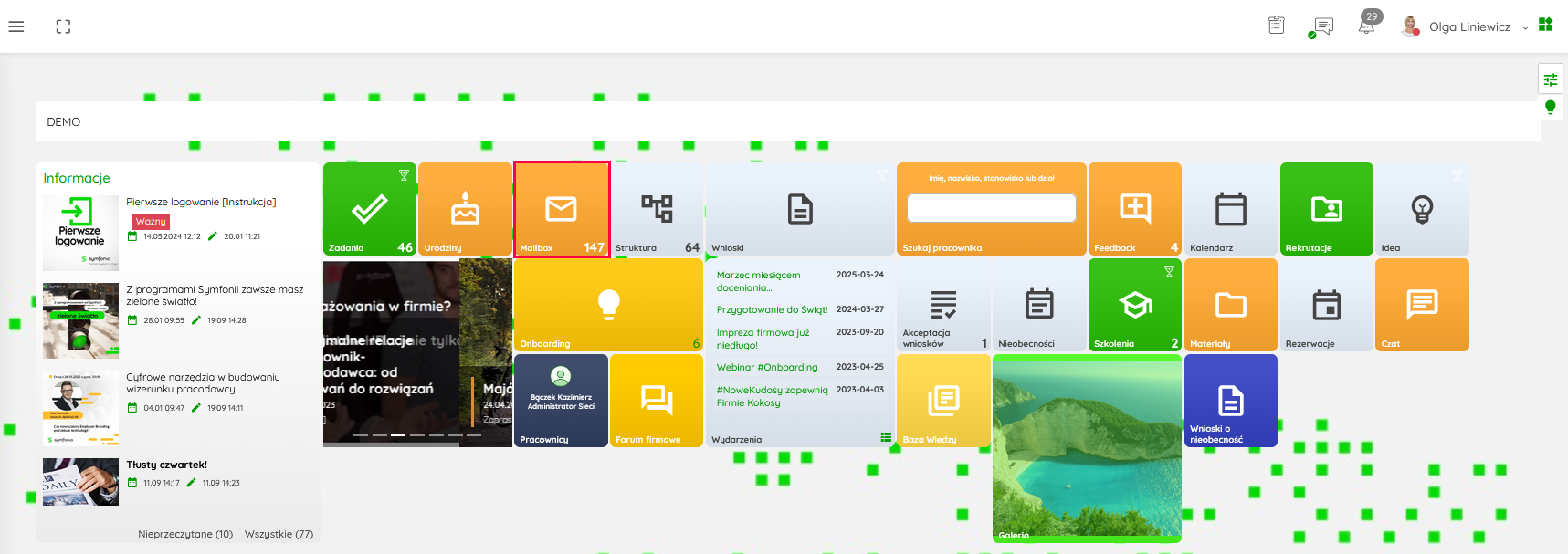1568x554 pixels.
Task: Toggle the Wydarzenia list view icon
Action: pos(885,438)
